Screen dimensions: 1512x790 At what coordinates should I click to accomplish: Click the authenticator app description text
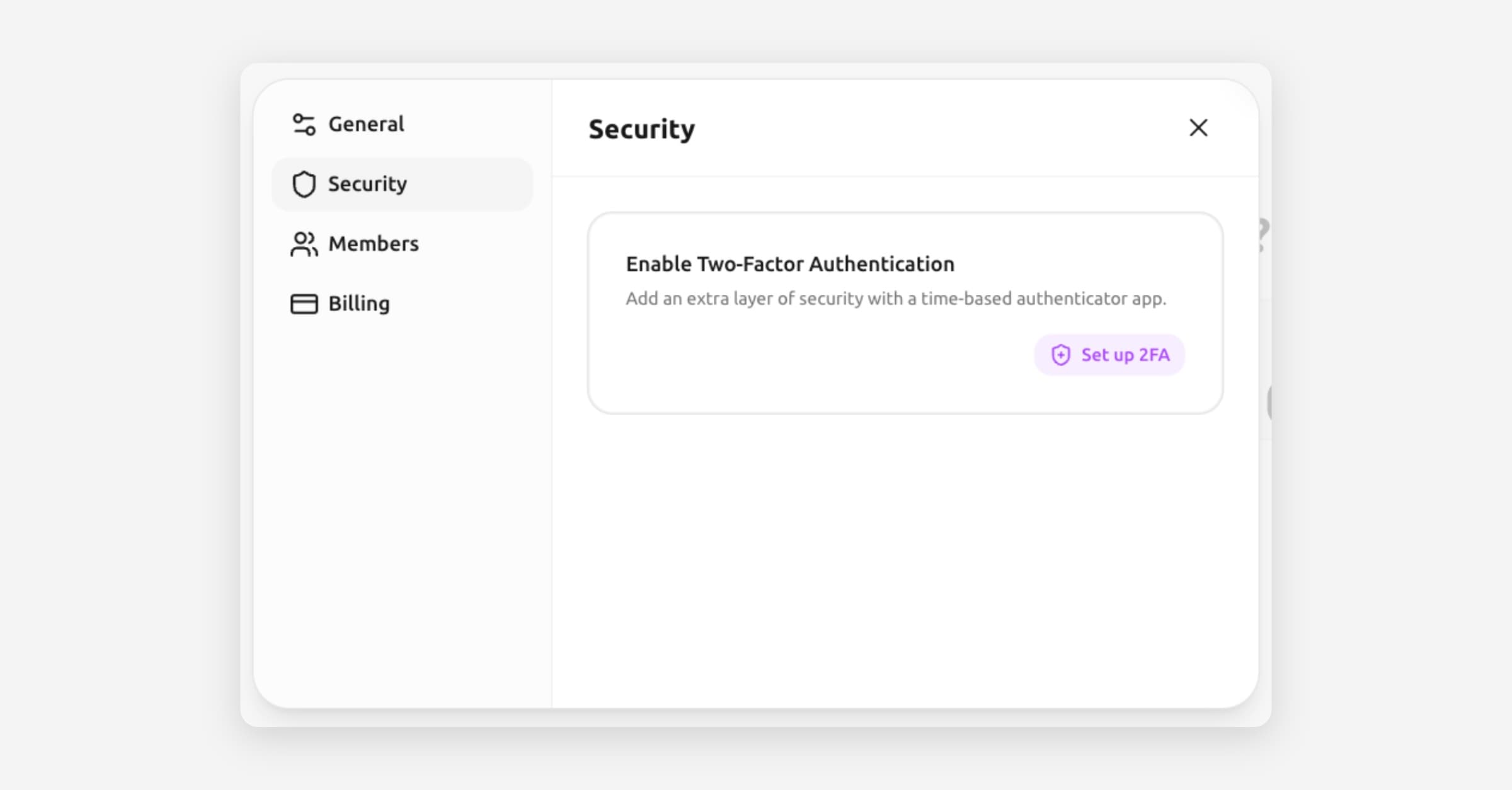point(895,299)
